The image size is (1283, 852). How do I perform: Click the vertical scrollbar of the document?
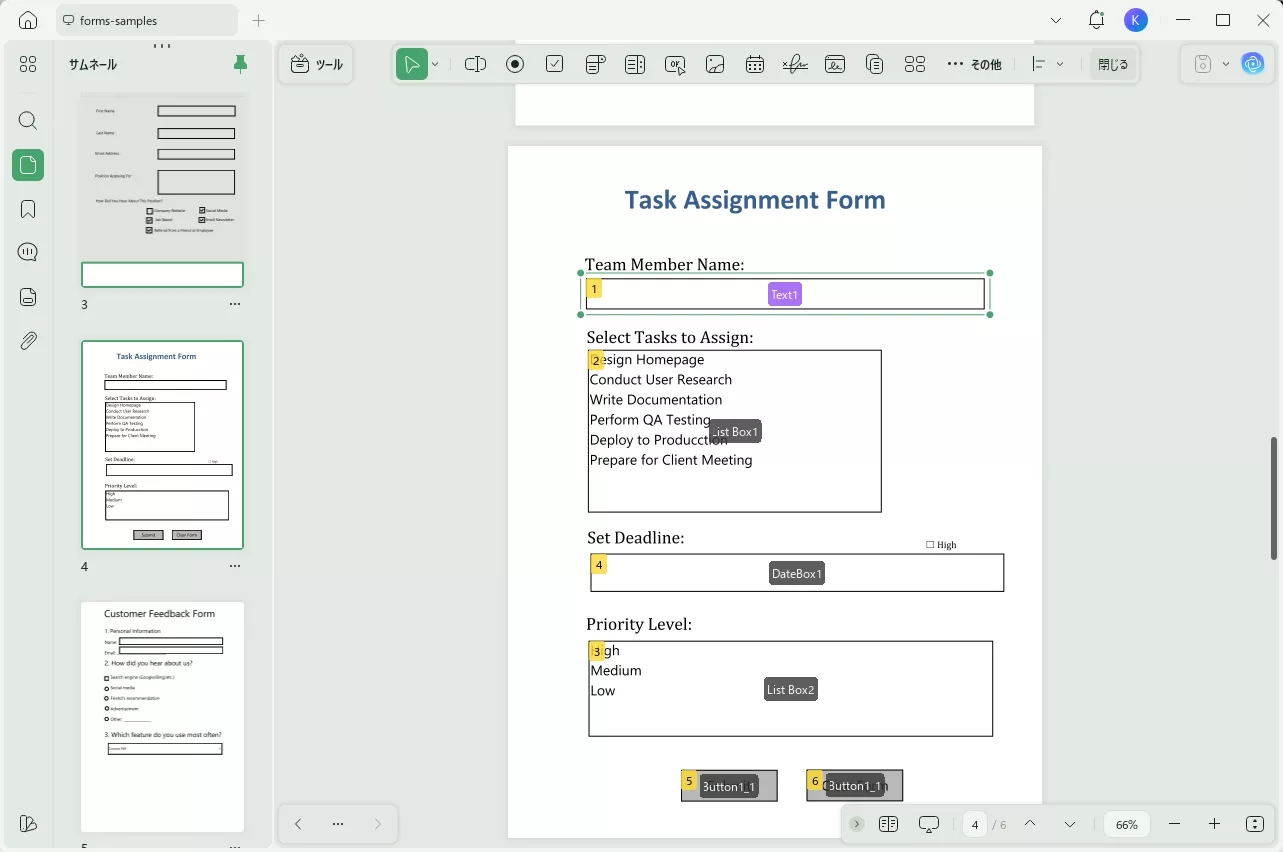[1274, 498]
